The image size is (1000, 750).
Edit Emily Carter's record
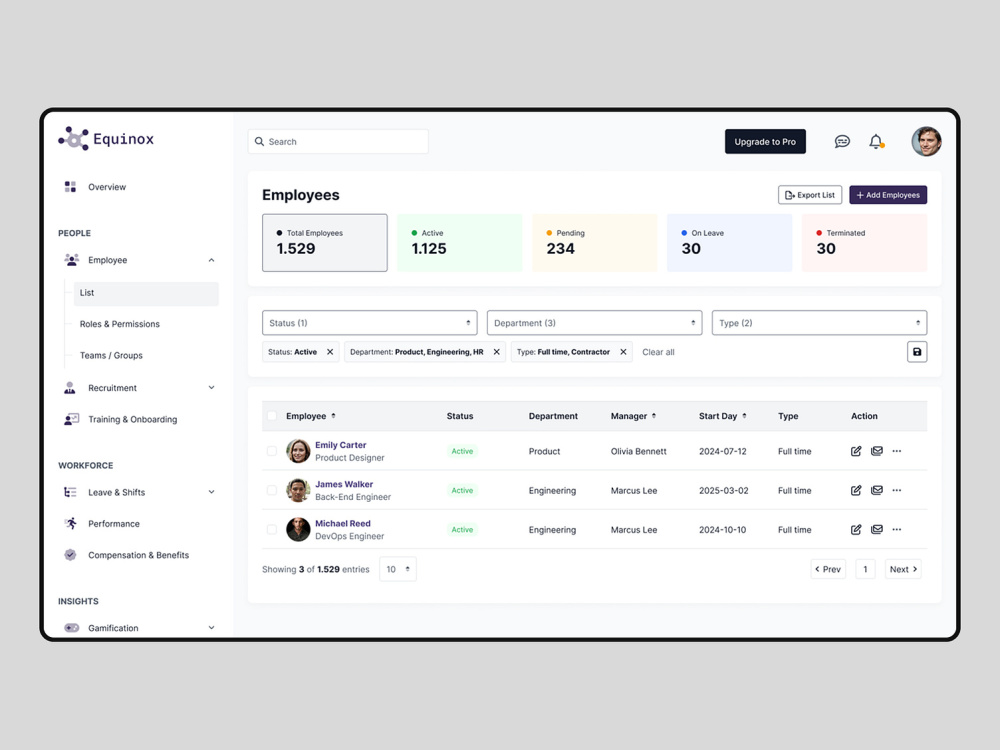click(856, 451)
